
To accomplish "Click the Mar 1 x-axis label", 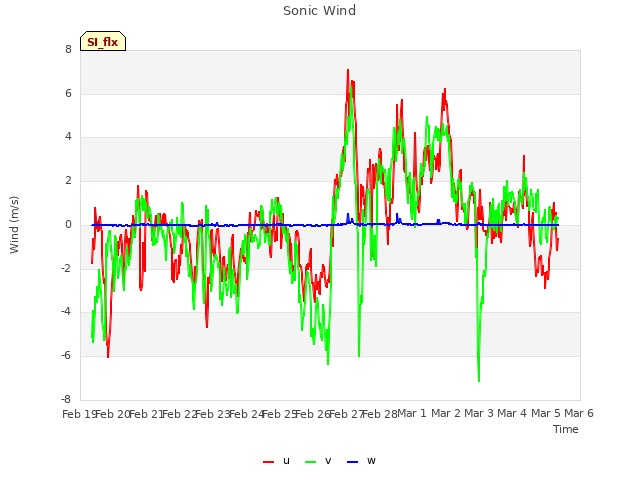I will [412, 413].
